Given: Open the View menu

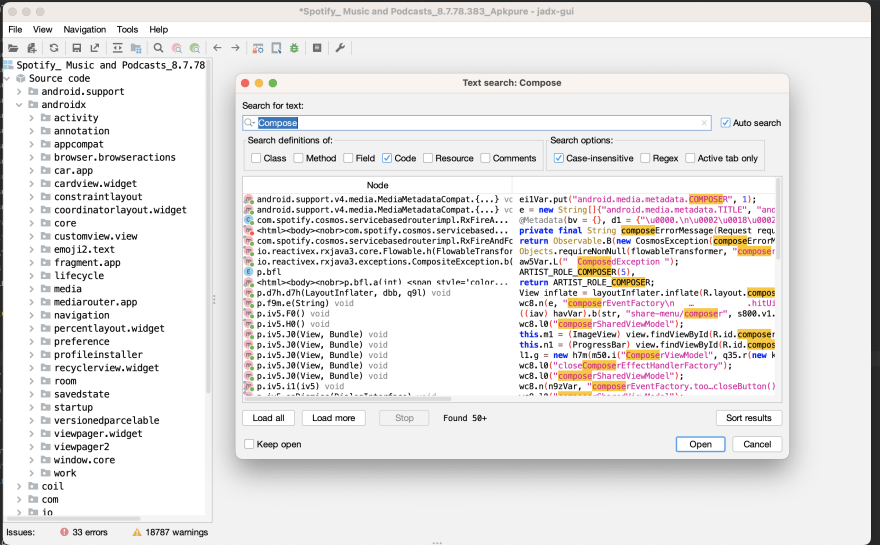Looking at the screenshot, I should (42, 30).
